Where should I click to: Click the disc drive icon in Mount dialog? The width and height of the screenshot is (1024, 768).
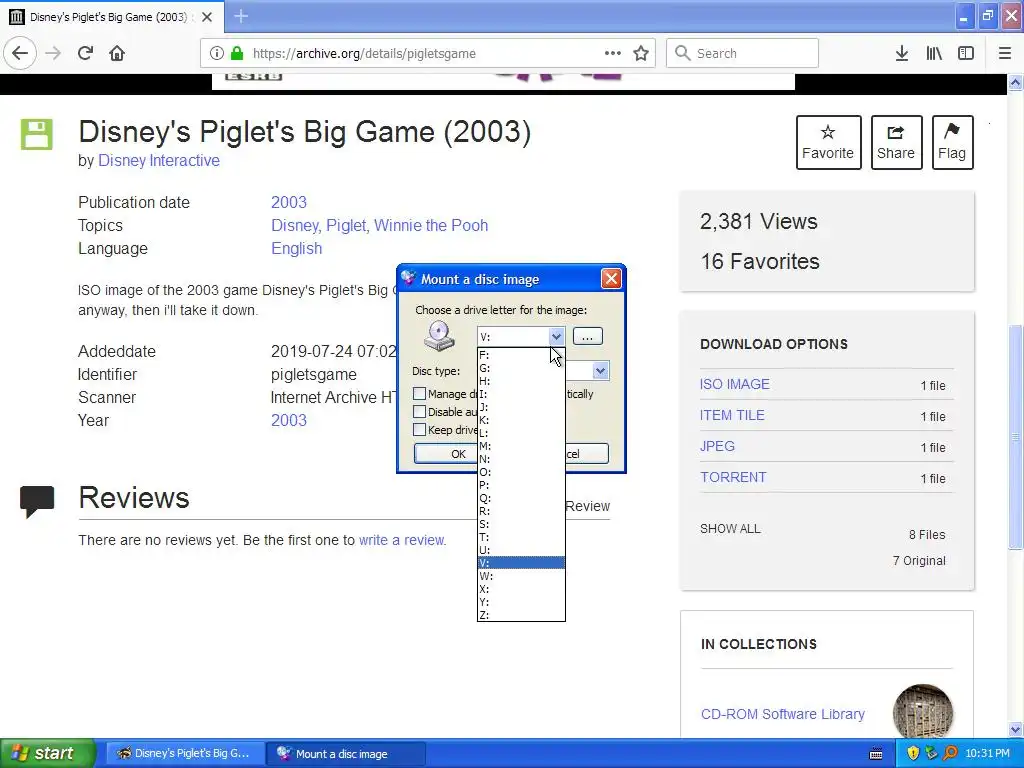[x=439, y=336]
